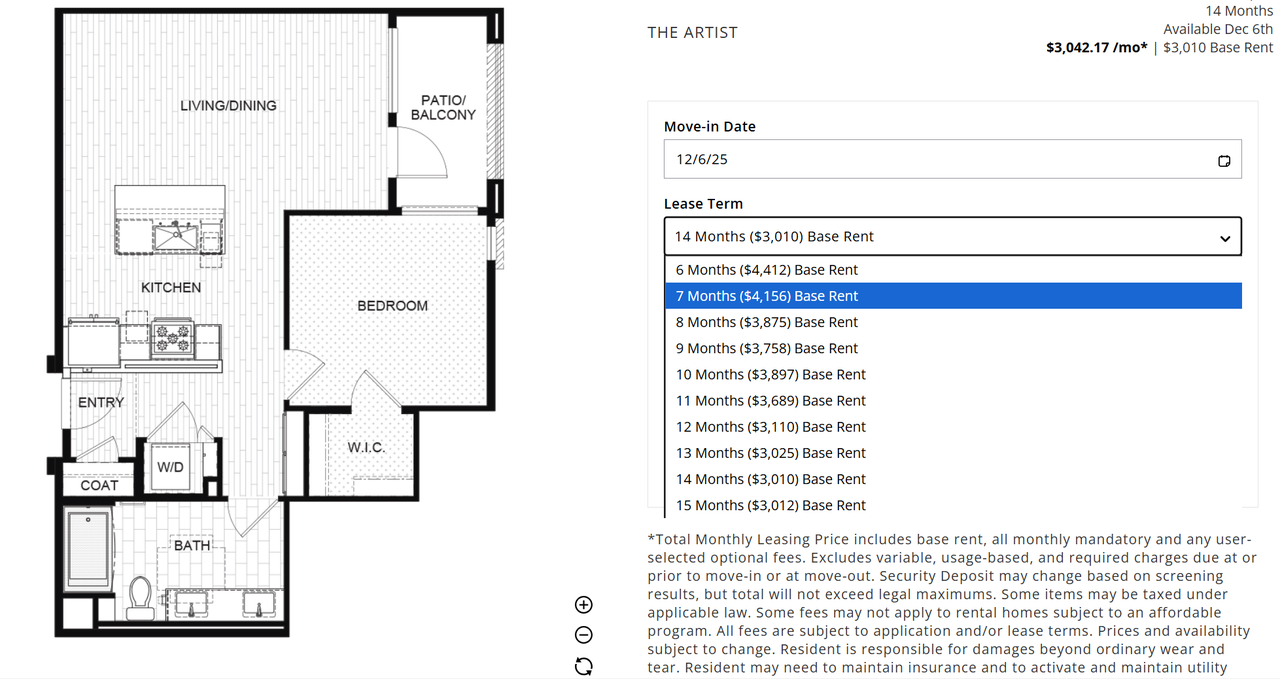
Task: Pick the 12 Months ($3,110) lease term
Action: 771,426
